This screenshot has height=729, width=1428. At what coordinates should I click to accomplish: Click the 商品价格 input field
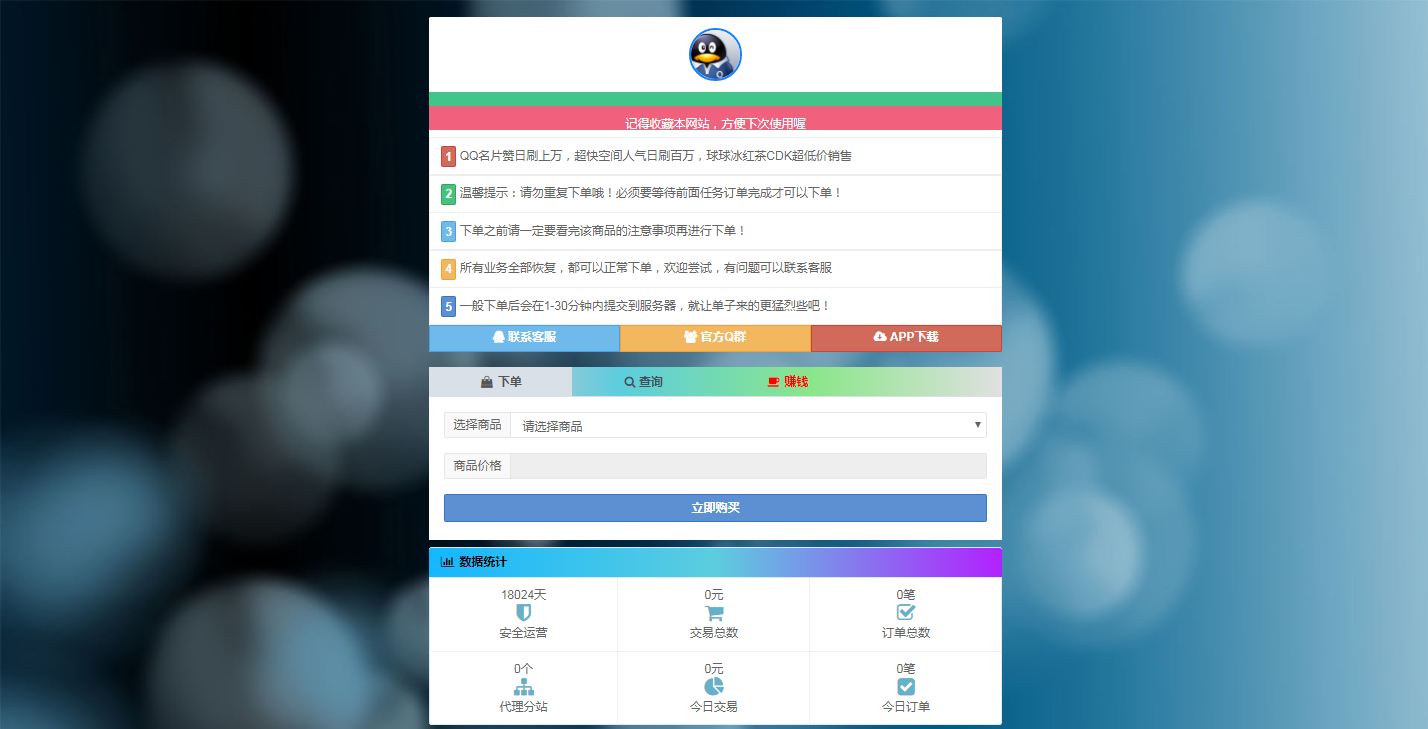click(747, 466)
